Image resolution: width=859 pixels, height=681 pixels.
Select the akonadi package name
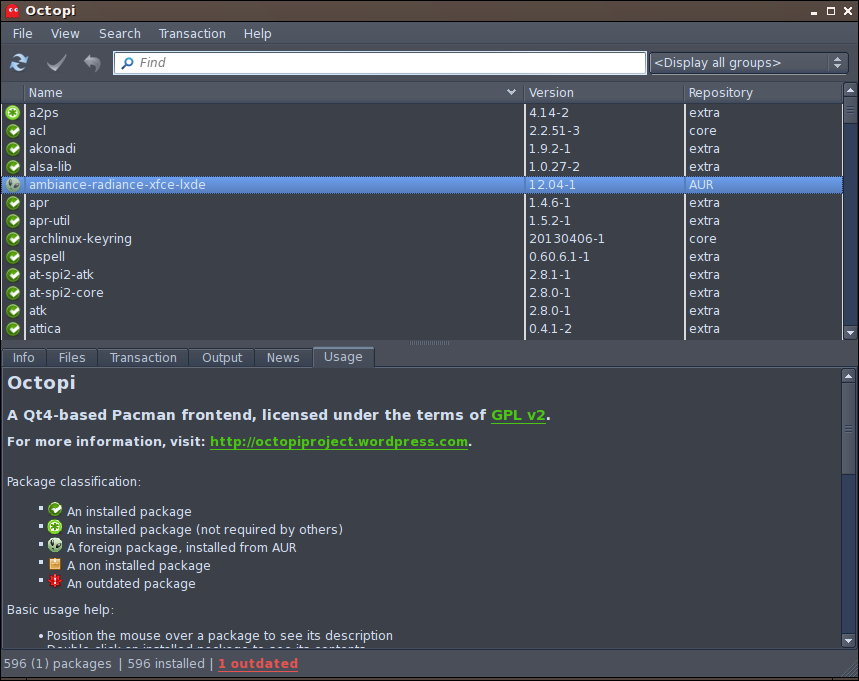53,149
